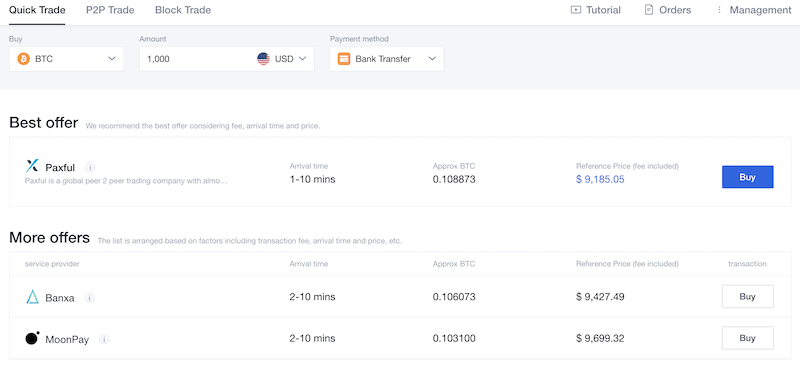The image size is (800, 389).
Task: Buy from Banxa offer
Action: tap(747, 297)
